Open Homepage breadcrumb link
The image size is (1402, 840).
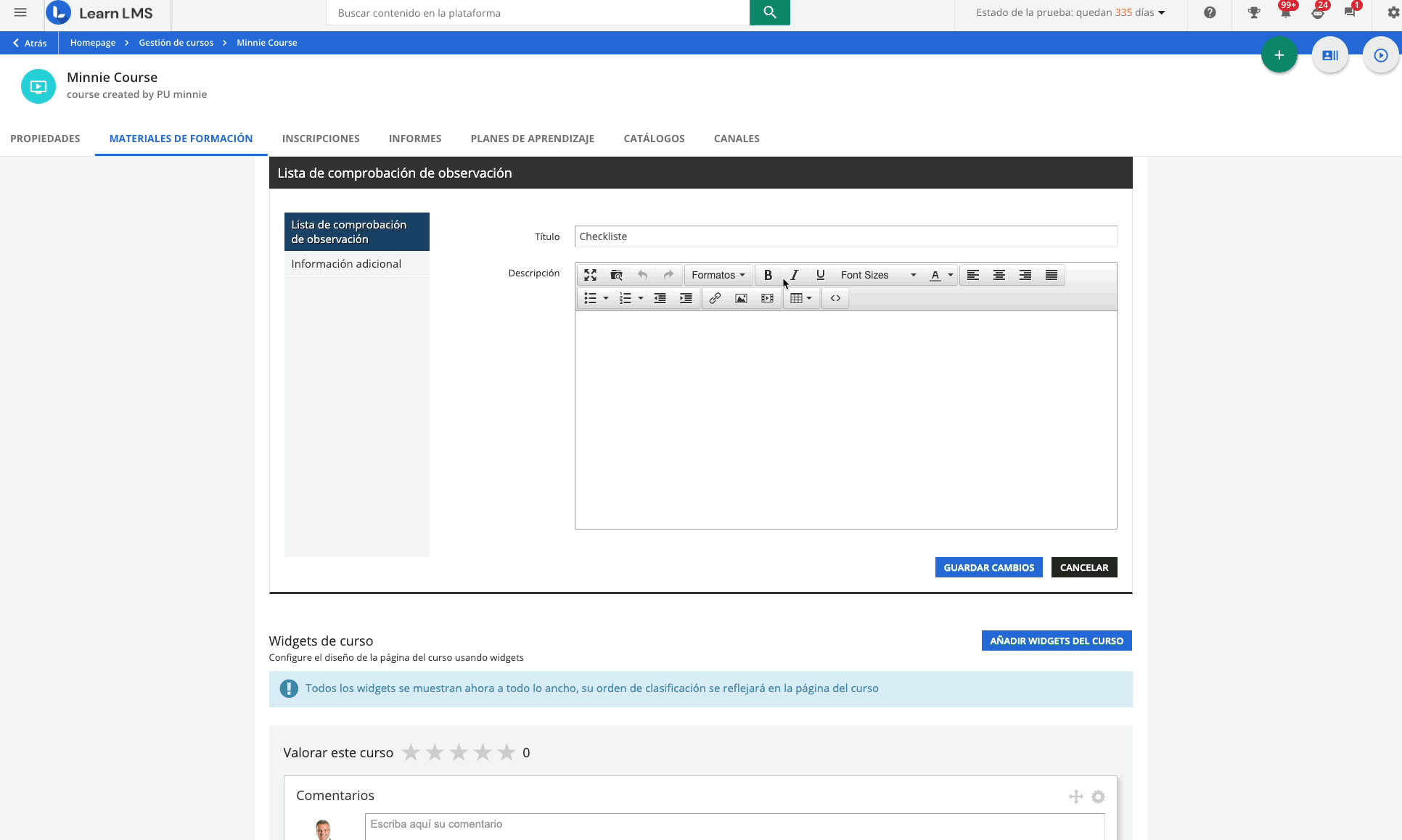[x=93, y=43]
